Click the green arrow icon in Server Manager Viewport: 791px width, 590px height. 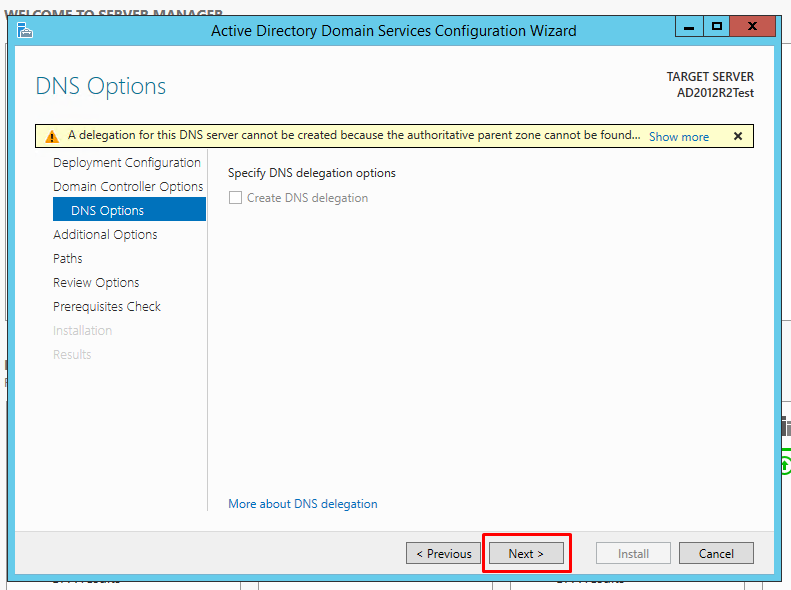click(785, 464)
